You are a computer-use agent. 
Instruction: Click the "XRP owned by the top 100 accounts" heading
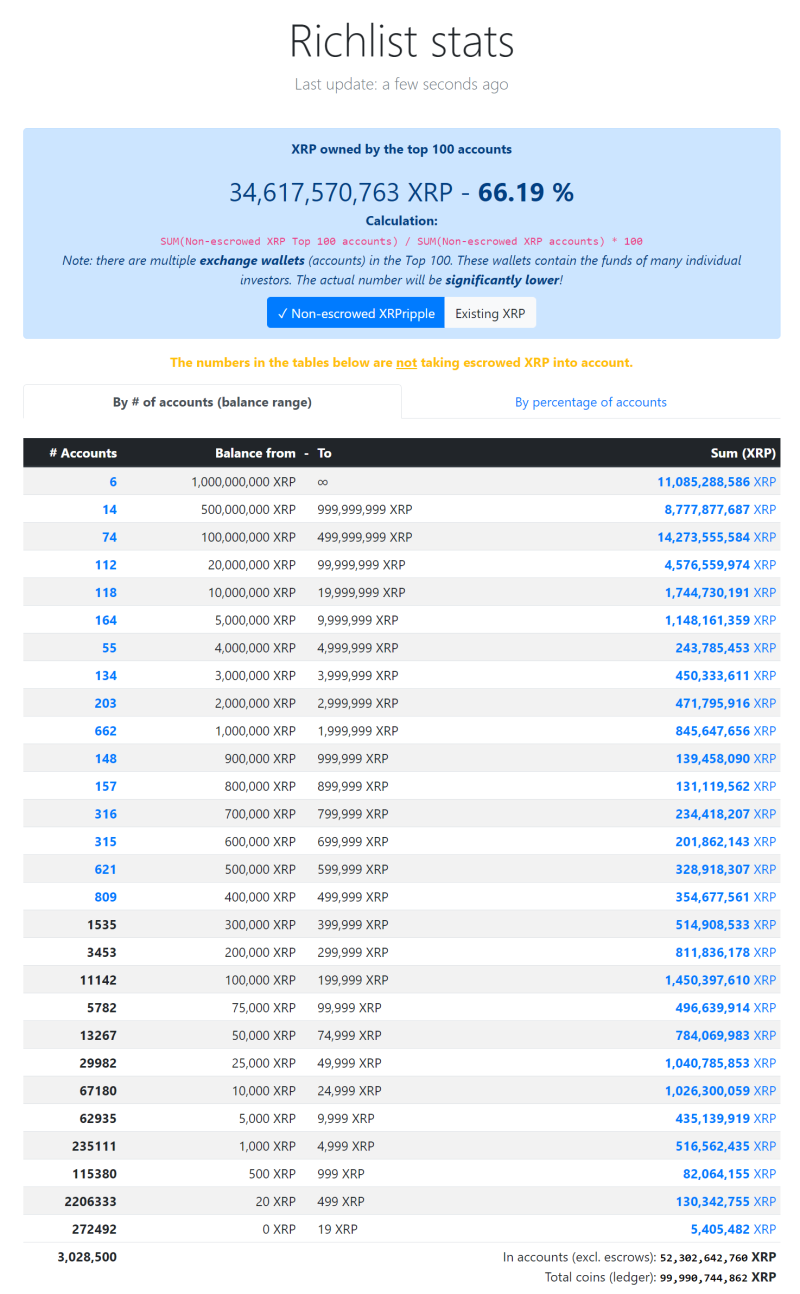tap(401, 149)
